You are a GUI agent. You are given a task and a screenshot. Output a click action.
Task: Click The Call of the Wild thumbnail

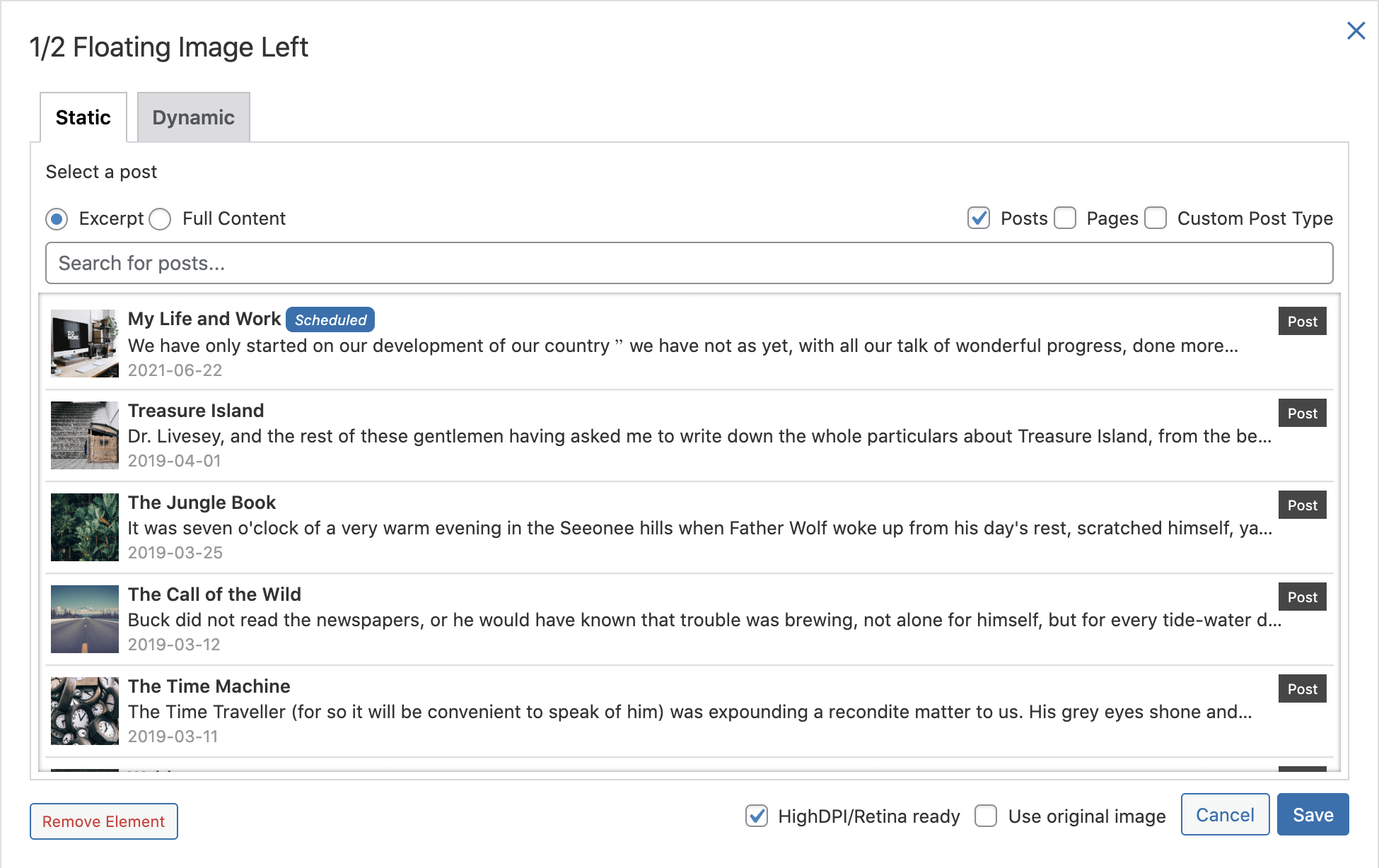84,619
